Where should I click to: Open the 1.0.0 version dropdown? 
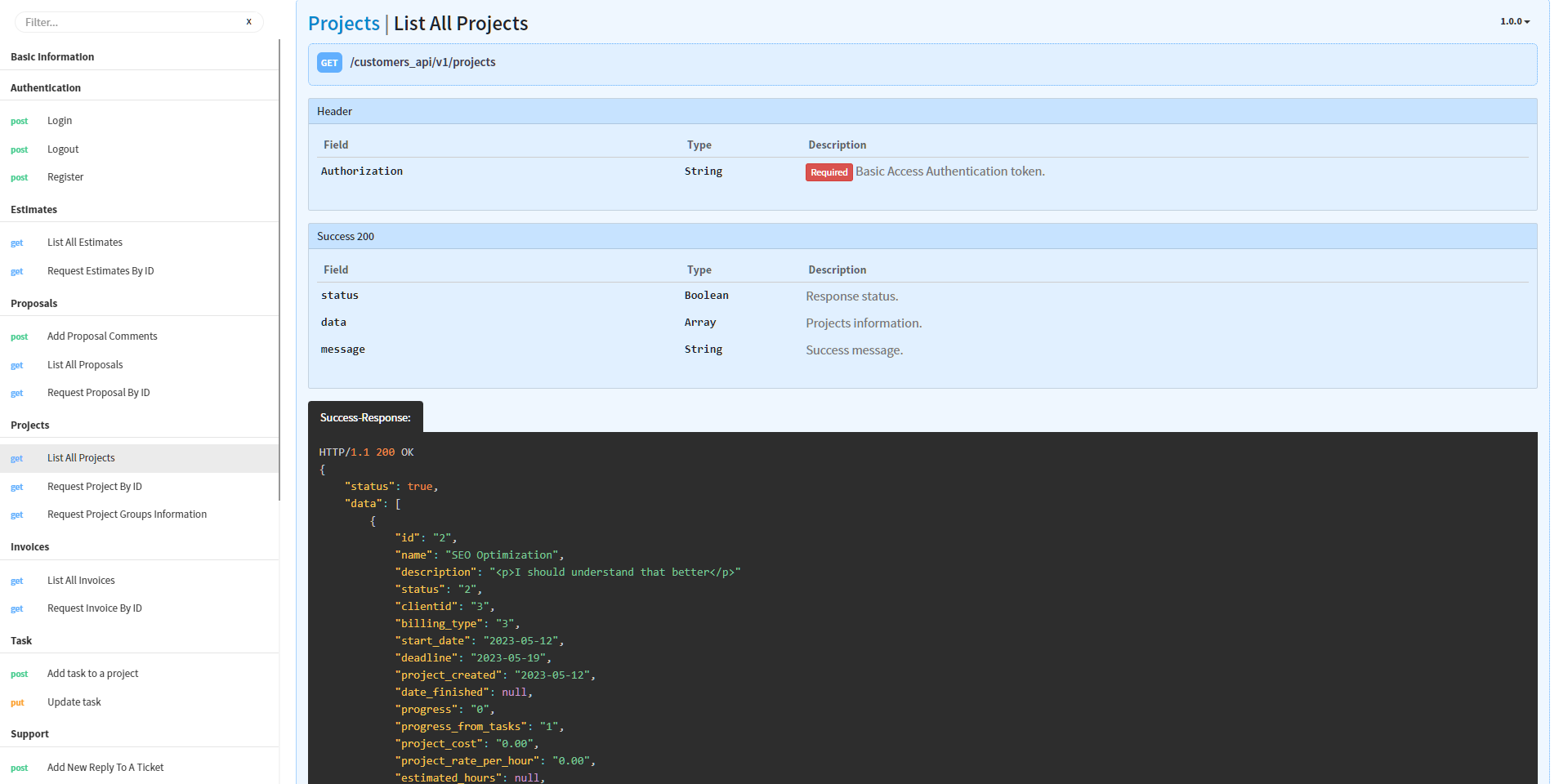pos(1513,21)
